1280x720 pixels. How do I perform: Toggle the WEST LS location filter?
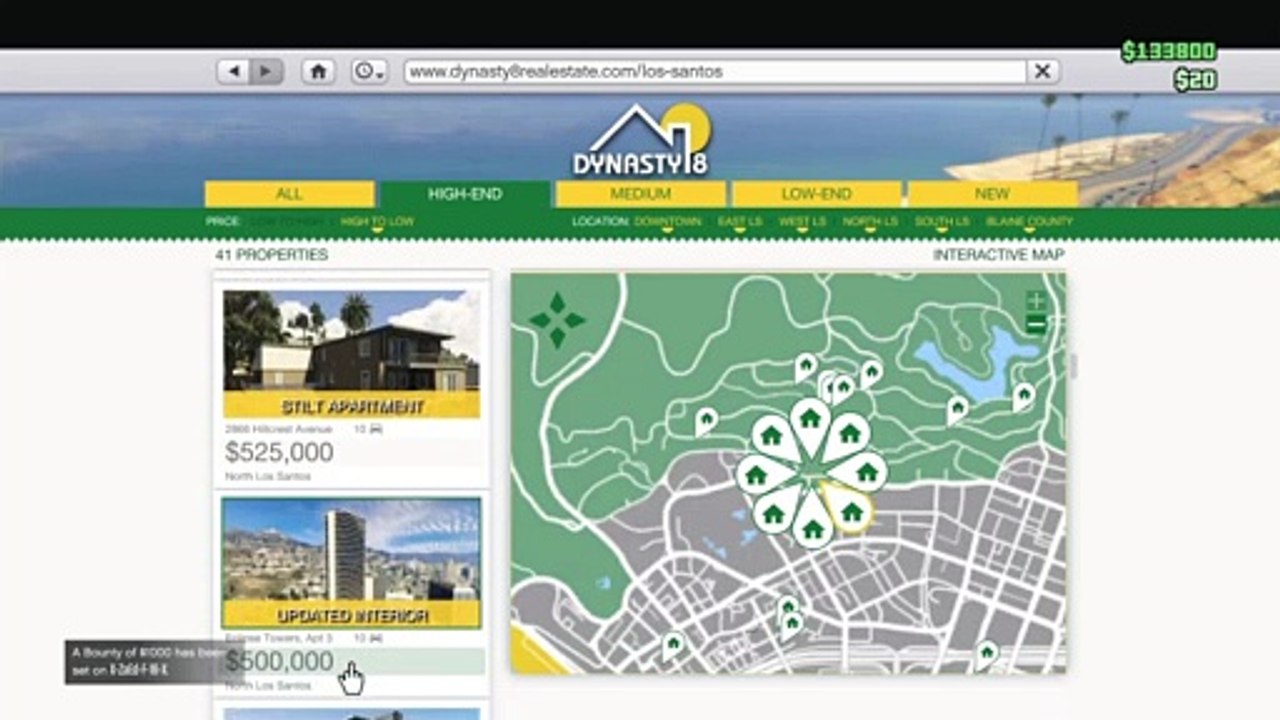[803, 221]
